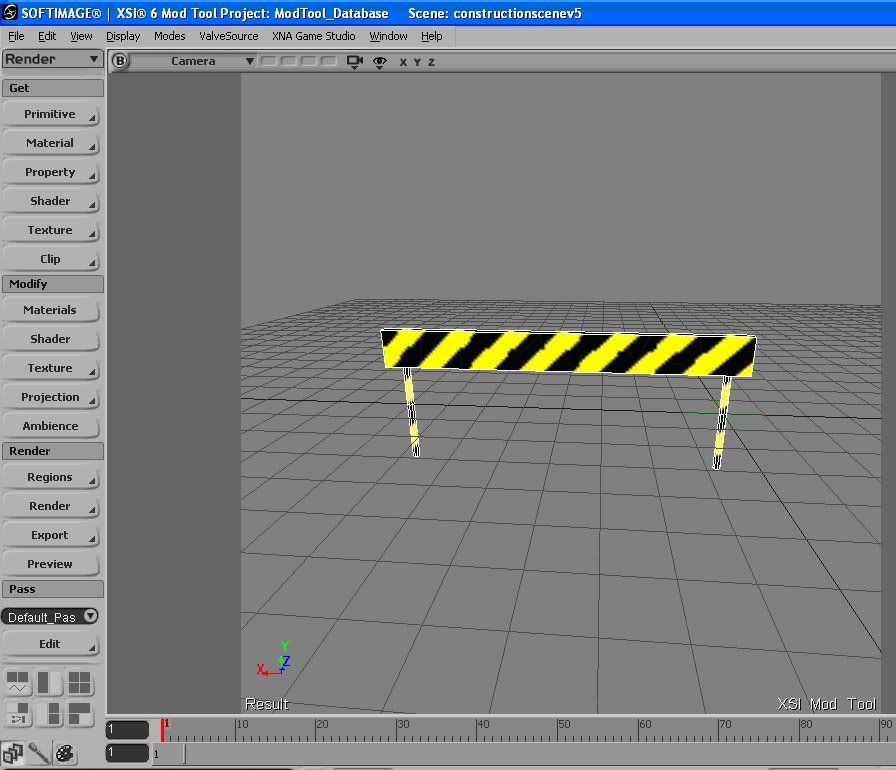This screenshot has height=770, width=896.
Task: Click the Materials button under Modify
Action: [51, 310]
